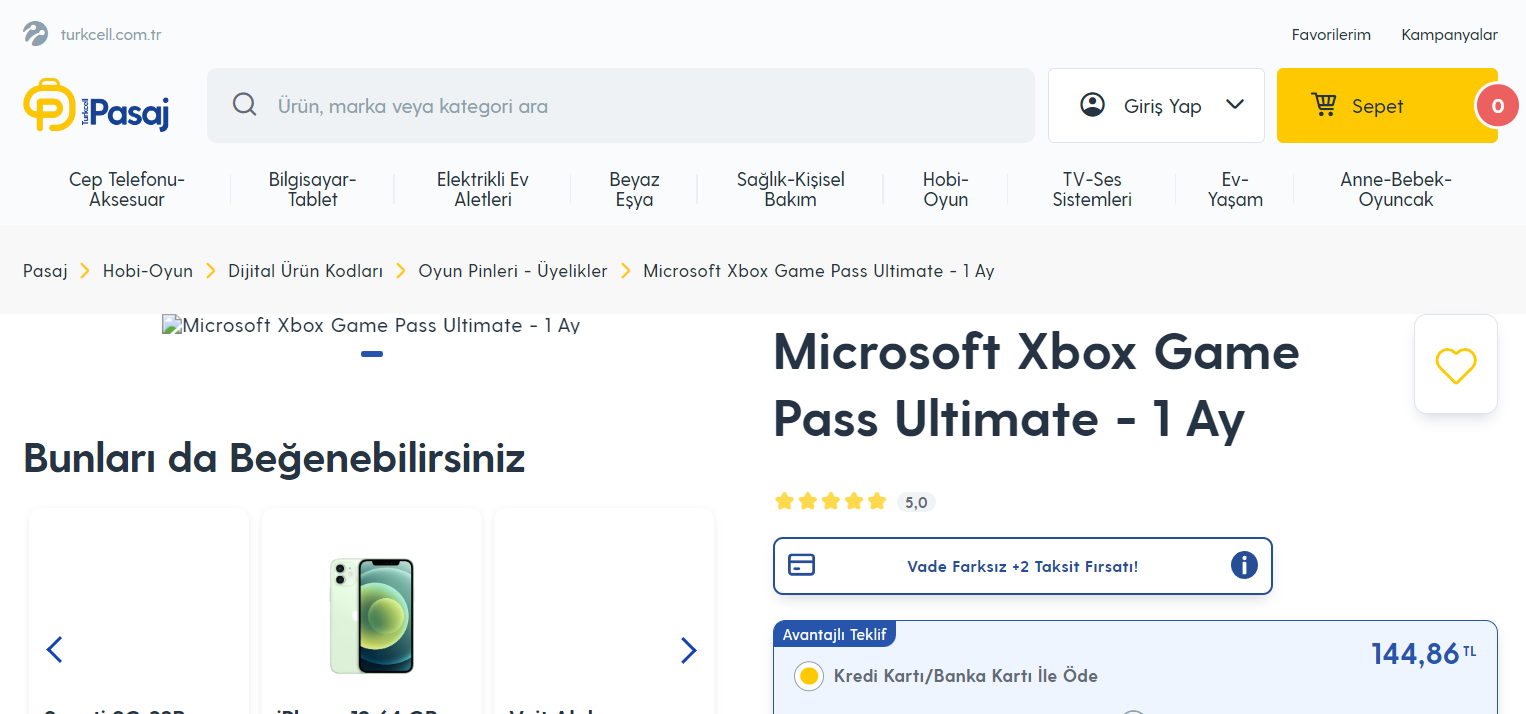
Task: Click the Avantajlı Teklif label
Action: point(835,634)
